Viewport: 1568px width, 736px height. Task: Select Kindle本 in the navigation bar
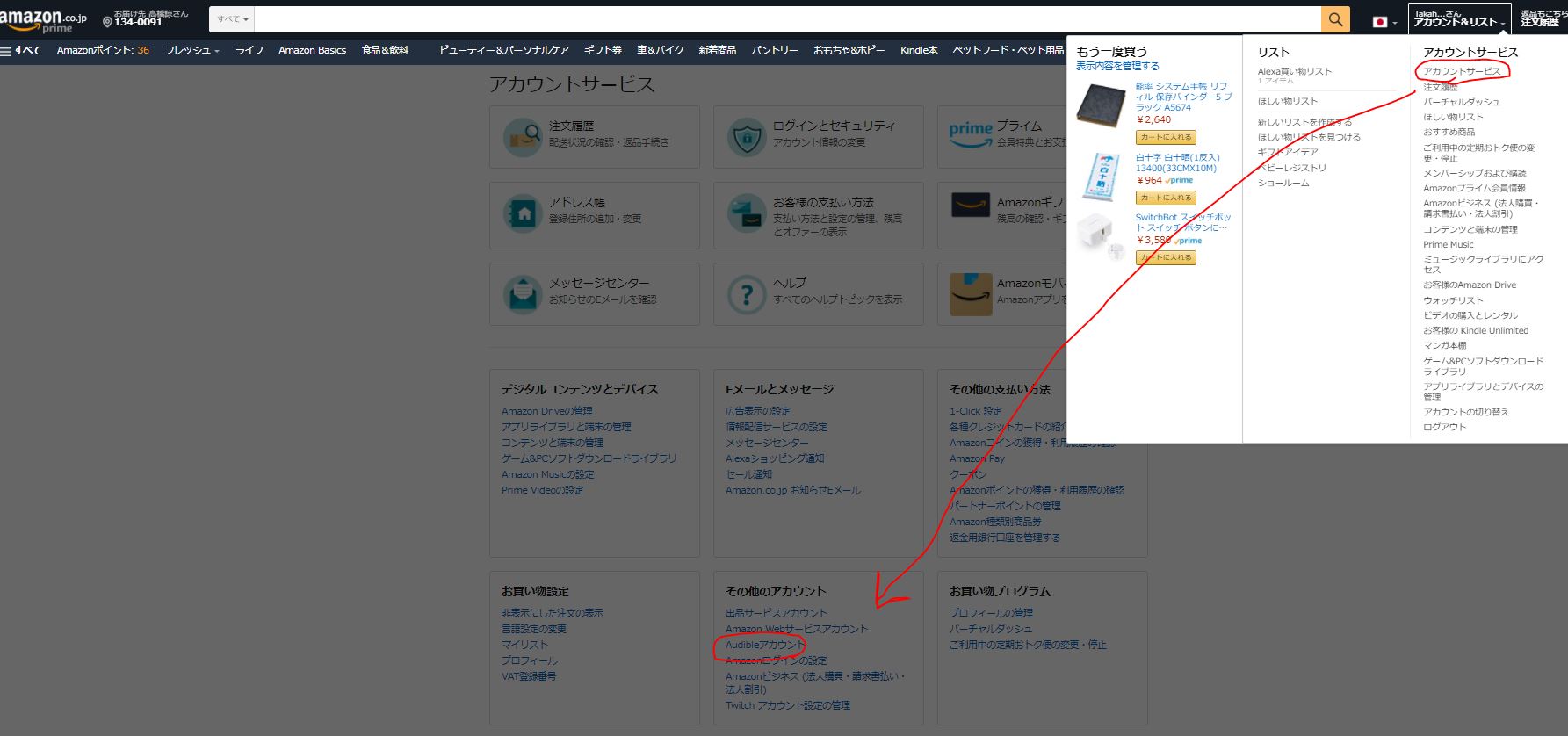pos(918,51)
